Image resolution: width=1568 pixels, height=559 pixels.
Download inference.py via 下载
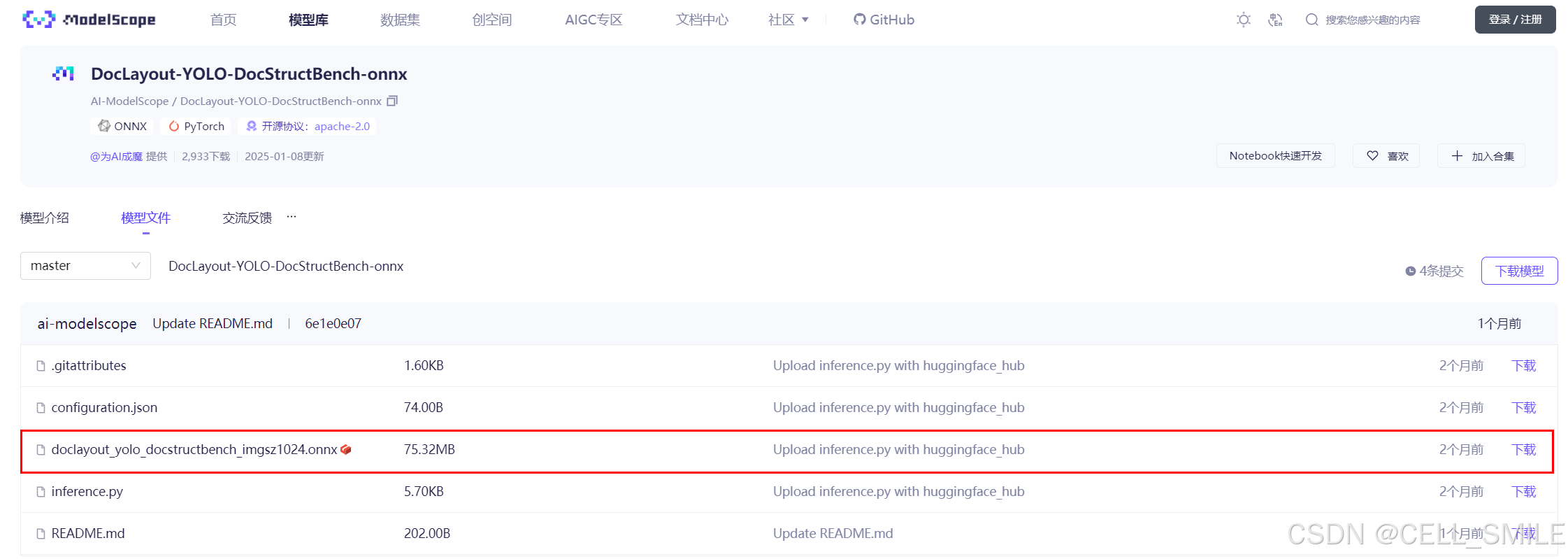coord(1523,491)
